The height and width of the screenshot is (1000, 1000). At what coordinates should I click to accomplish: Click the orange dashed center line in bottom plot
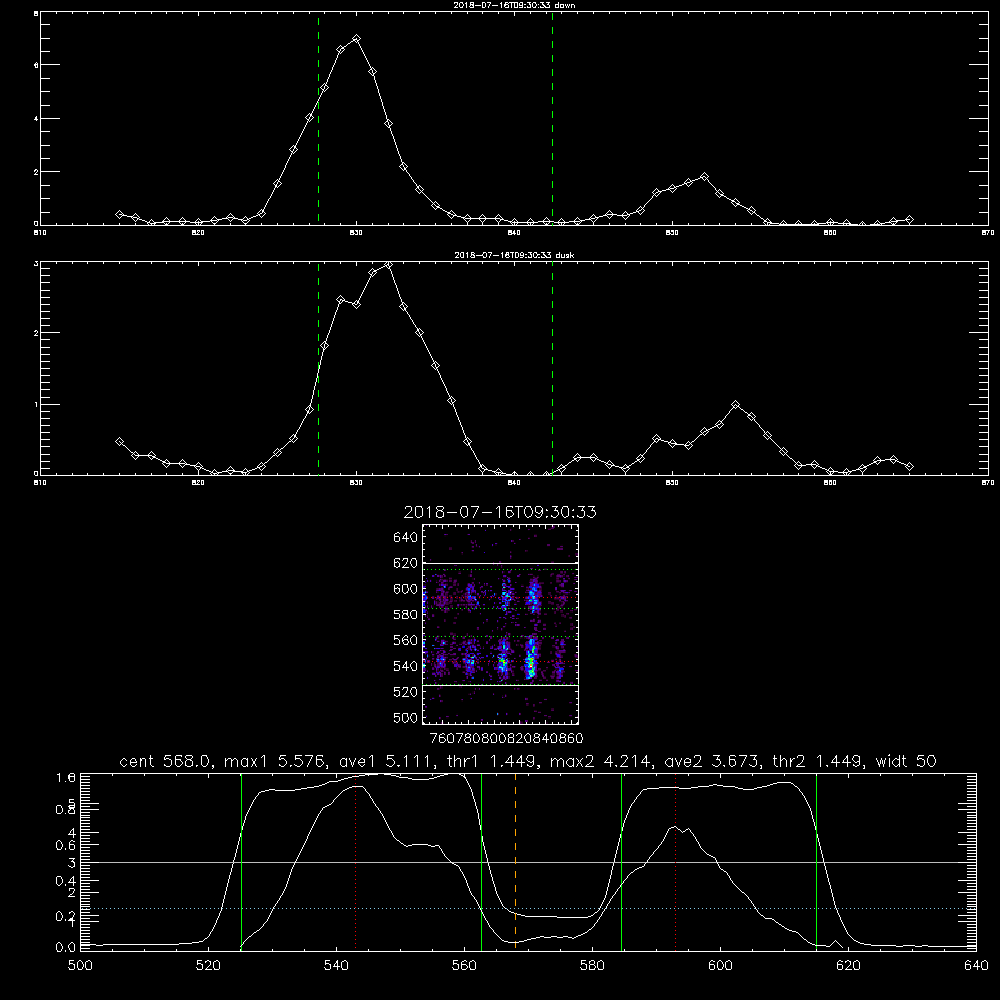point(515,862)
